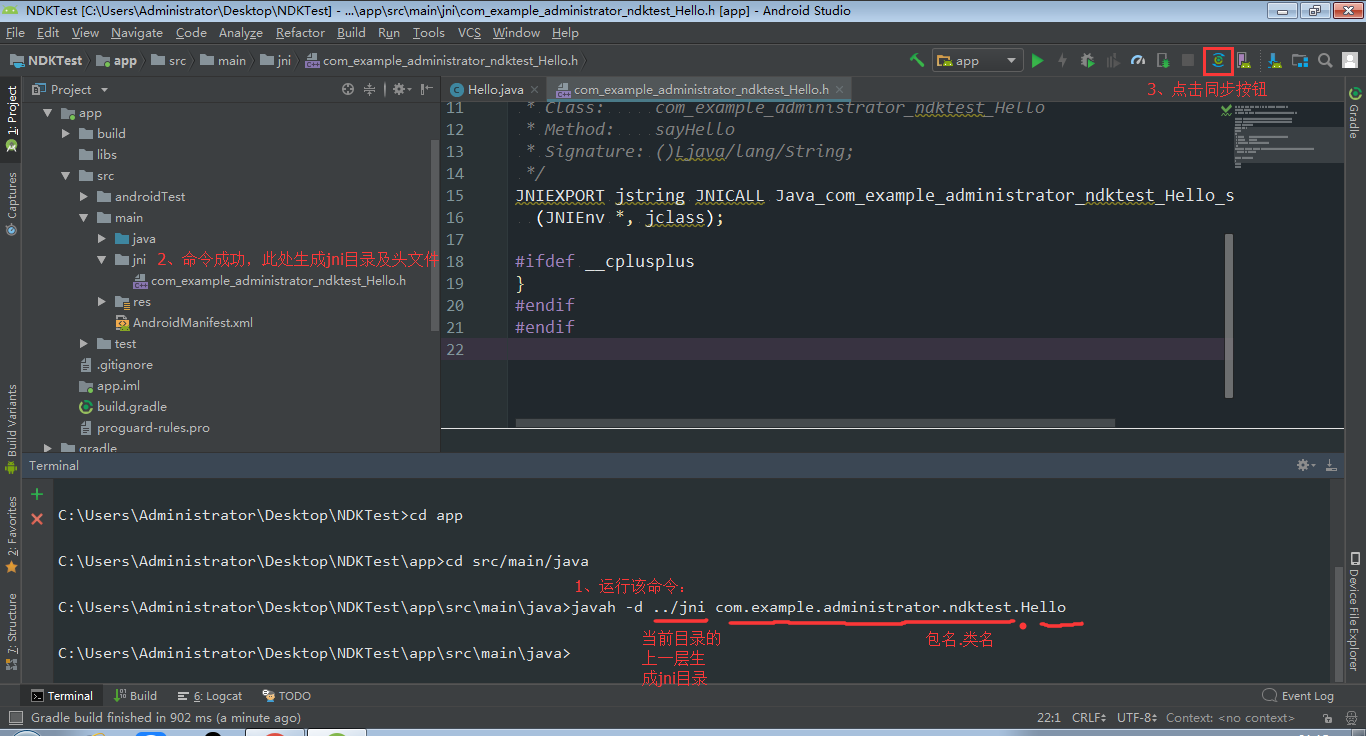Open Gradle side panel
The width and height of the screenshot is (1366, 736).
click(x=1355, y=113)
